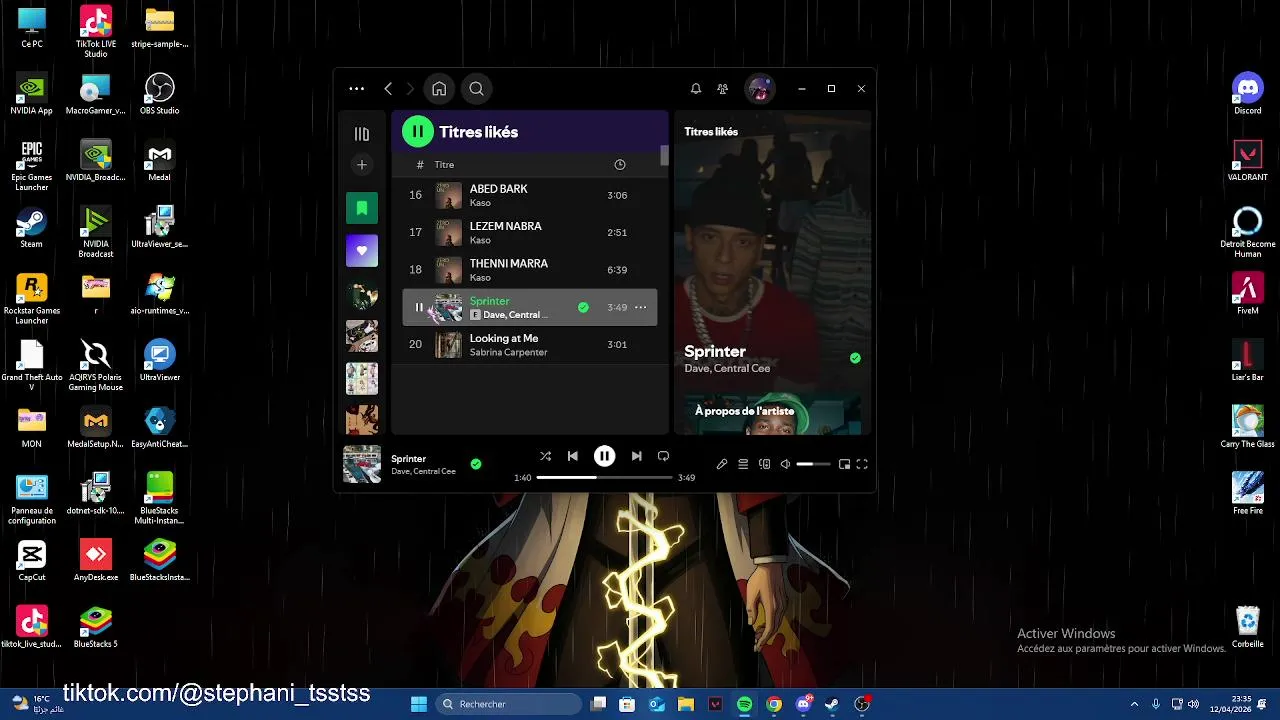Open Spotify notifications bell
The width and height of the screenshot is (1280, 720).
[x=696, y=89]
